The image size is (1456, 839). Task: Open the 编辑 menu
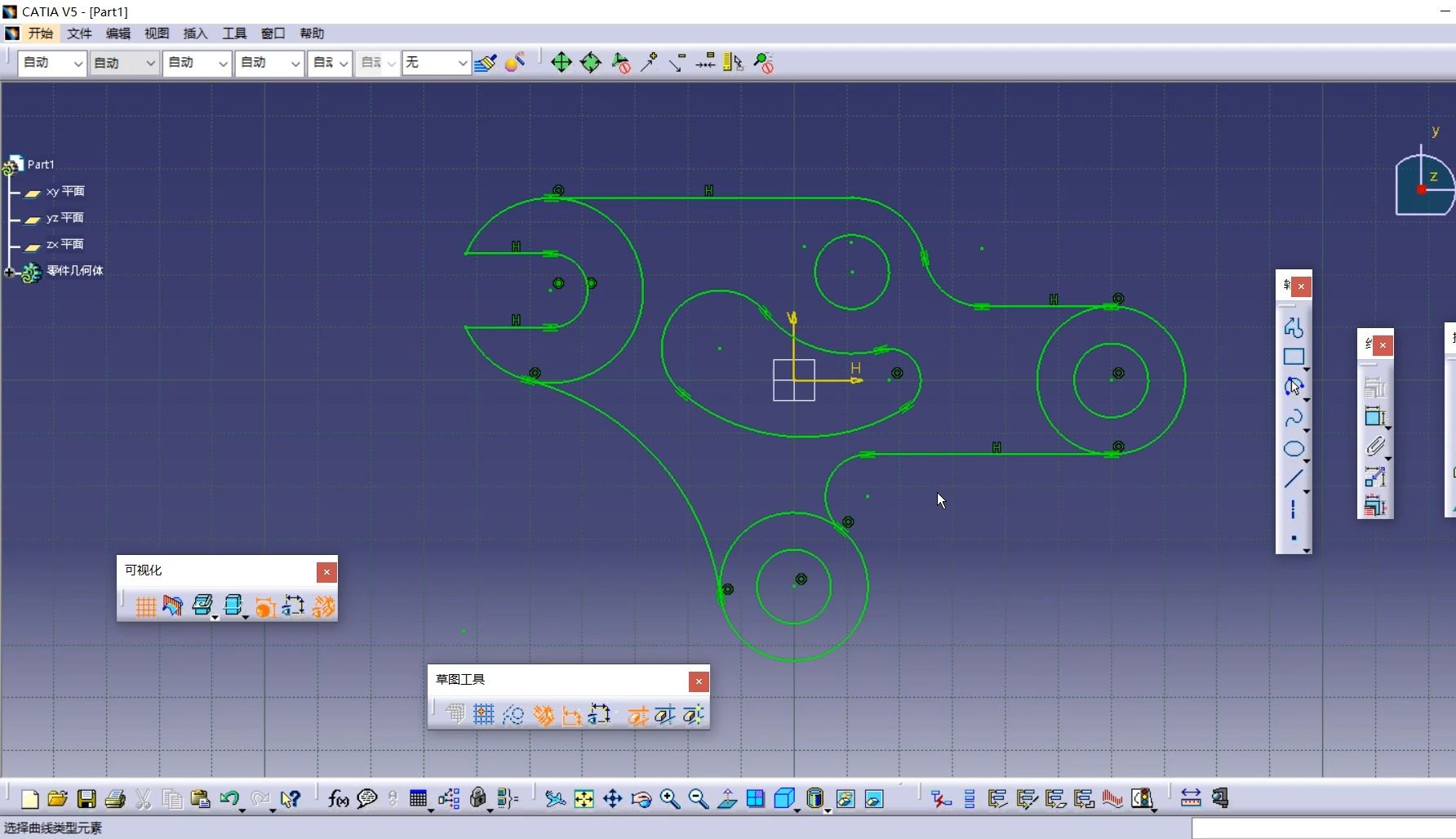[x=118, y=33]
